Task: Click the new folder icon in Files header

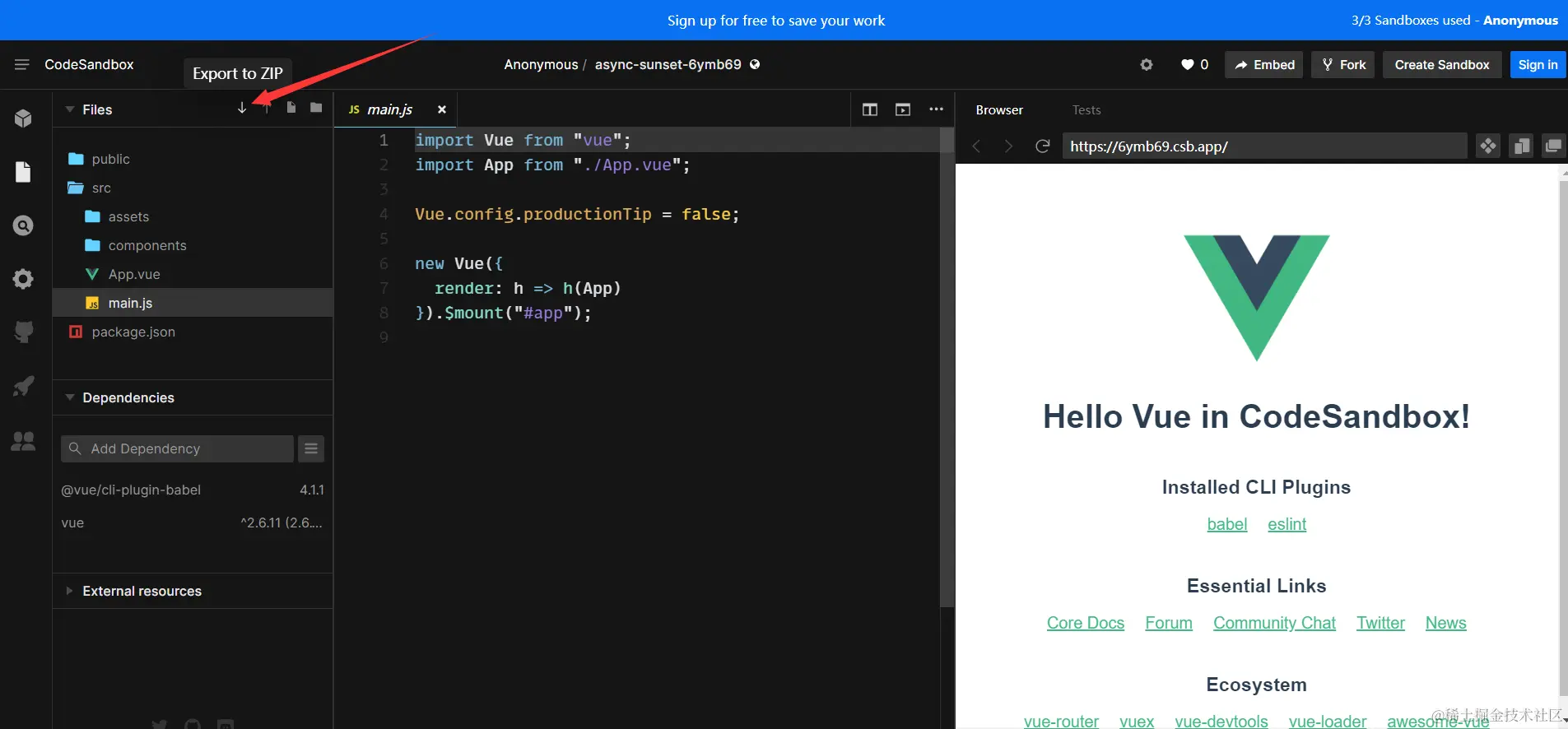Action: pos(316,108)
